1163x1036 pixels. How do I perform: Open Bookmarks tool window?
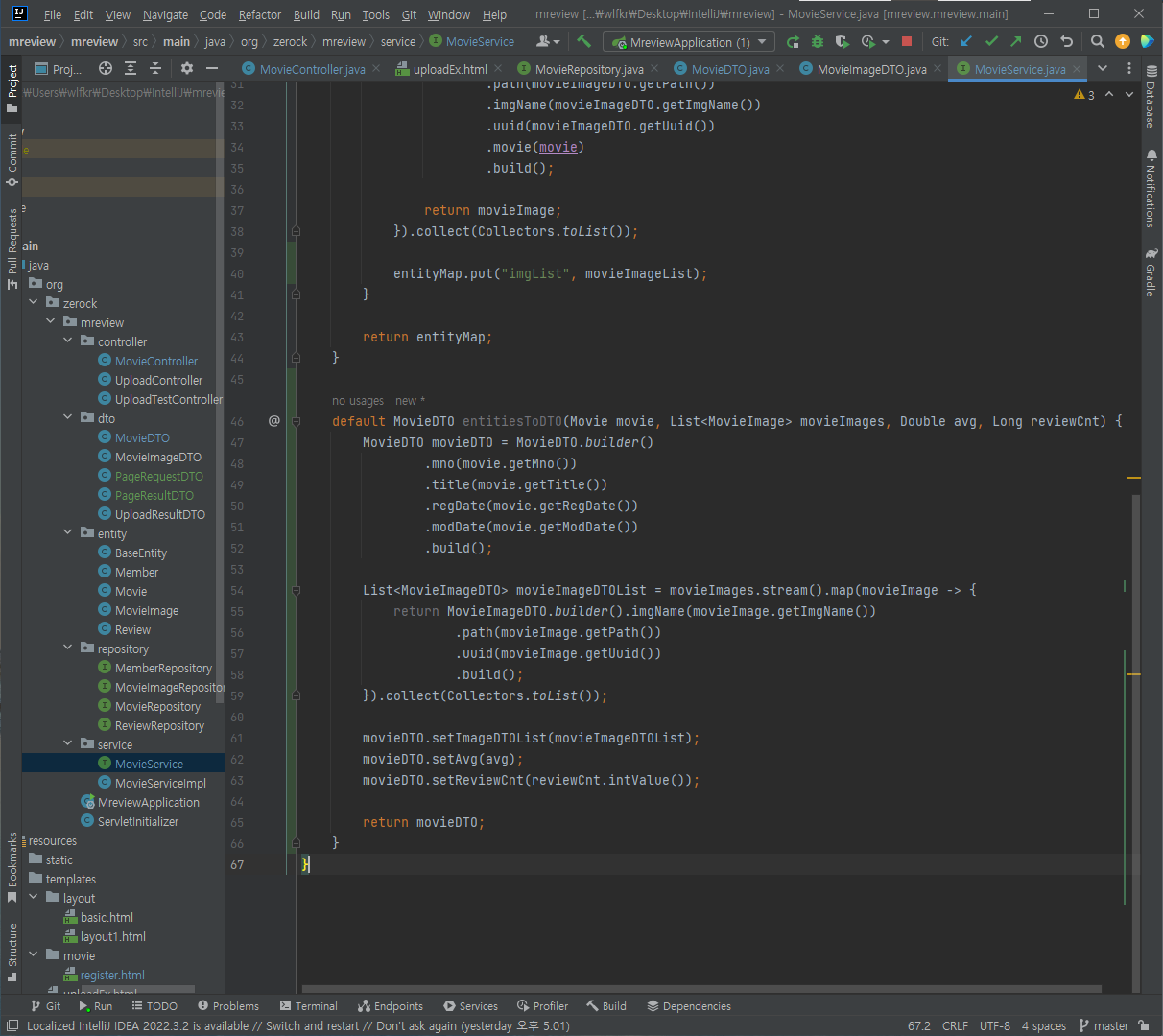tap(12, 868)
